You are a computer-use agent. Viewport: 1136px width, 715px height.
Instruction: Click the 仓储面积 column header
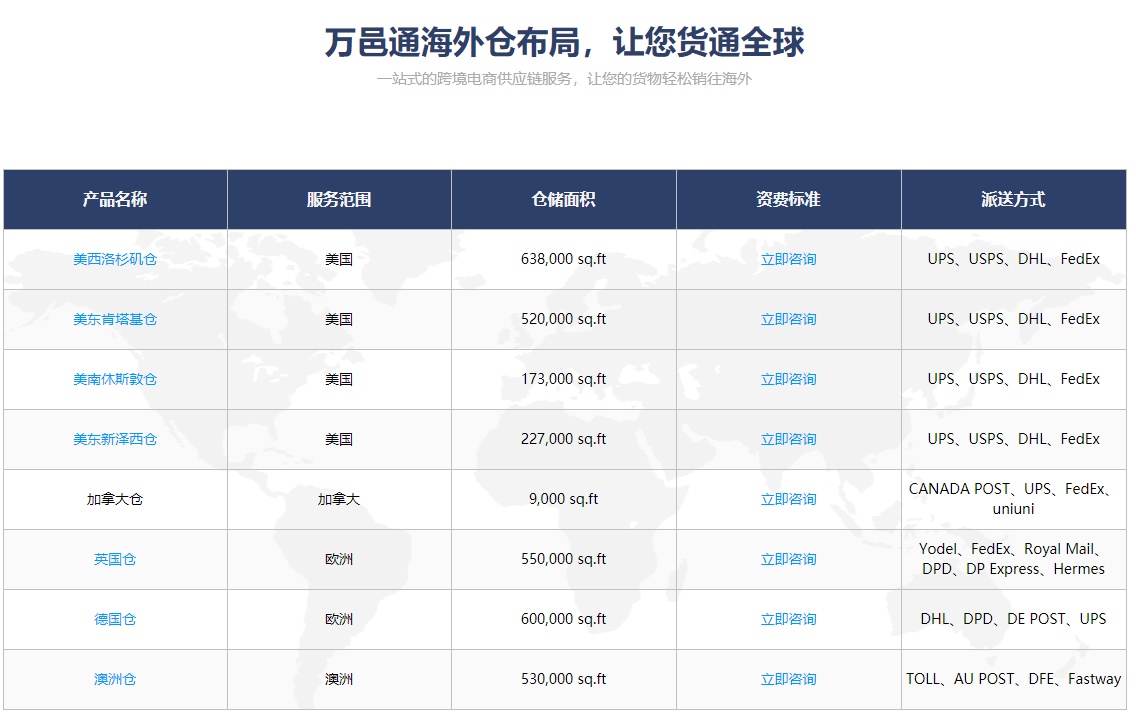pyautogui.click(x=564, y=199)
